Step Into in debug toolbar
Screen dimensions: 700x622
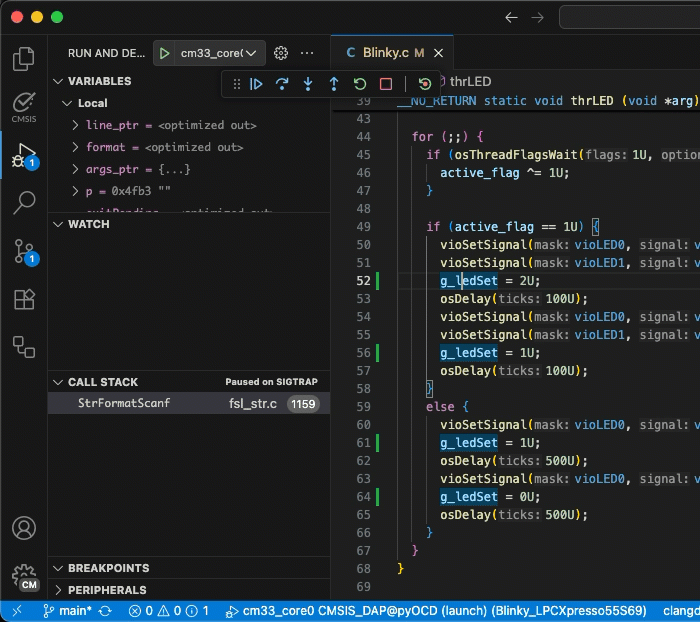click(308, 84)
